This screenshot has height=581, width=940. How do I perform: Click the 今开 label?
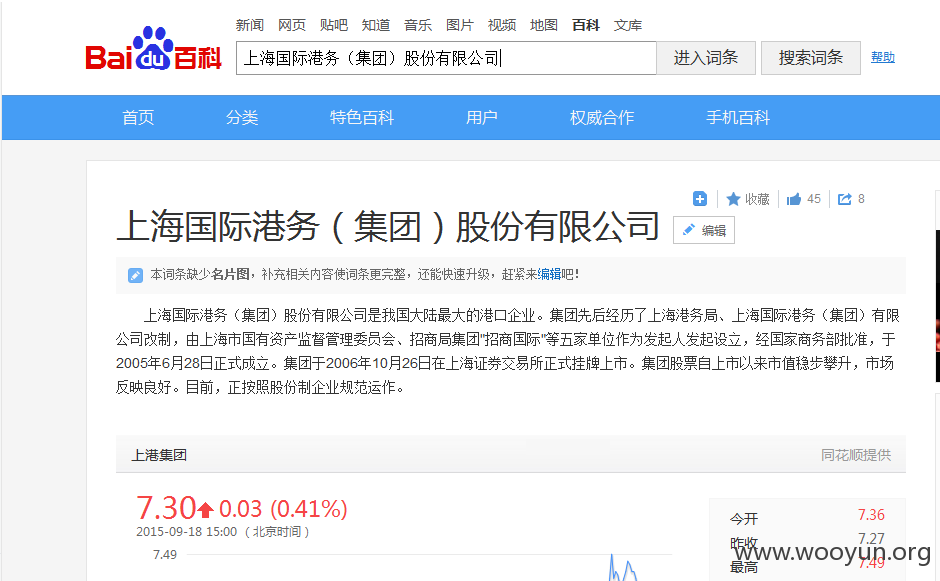tap(744, 519)
